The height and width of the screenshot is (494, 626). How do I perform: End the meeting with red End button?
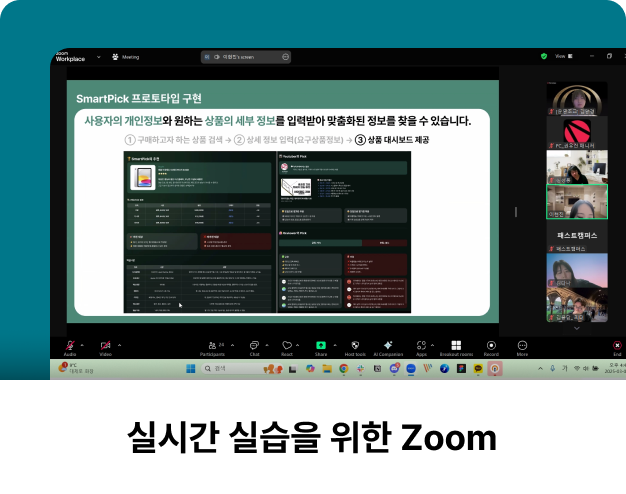coord(617,348)
